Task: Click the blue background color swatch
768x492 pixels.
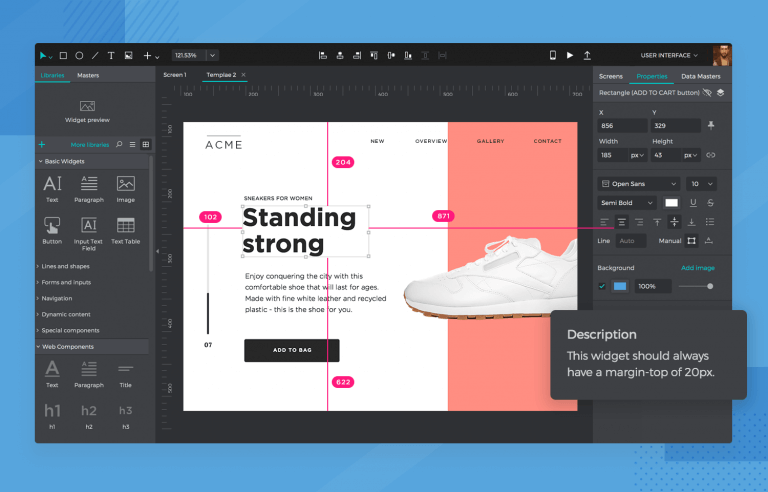Action: point(620,286)
